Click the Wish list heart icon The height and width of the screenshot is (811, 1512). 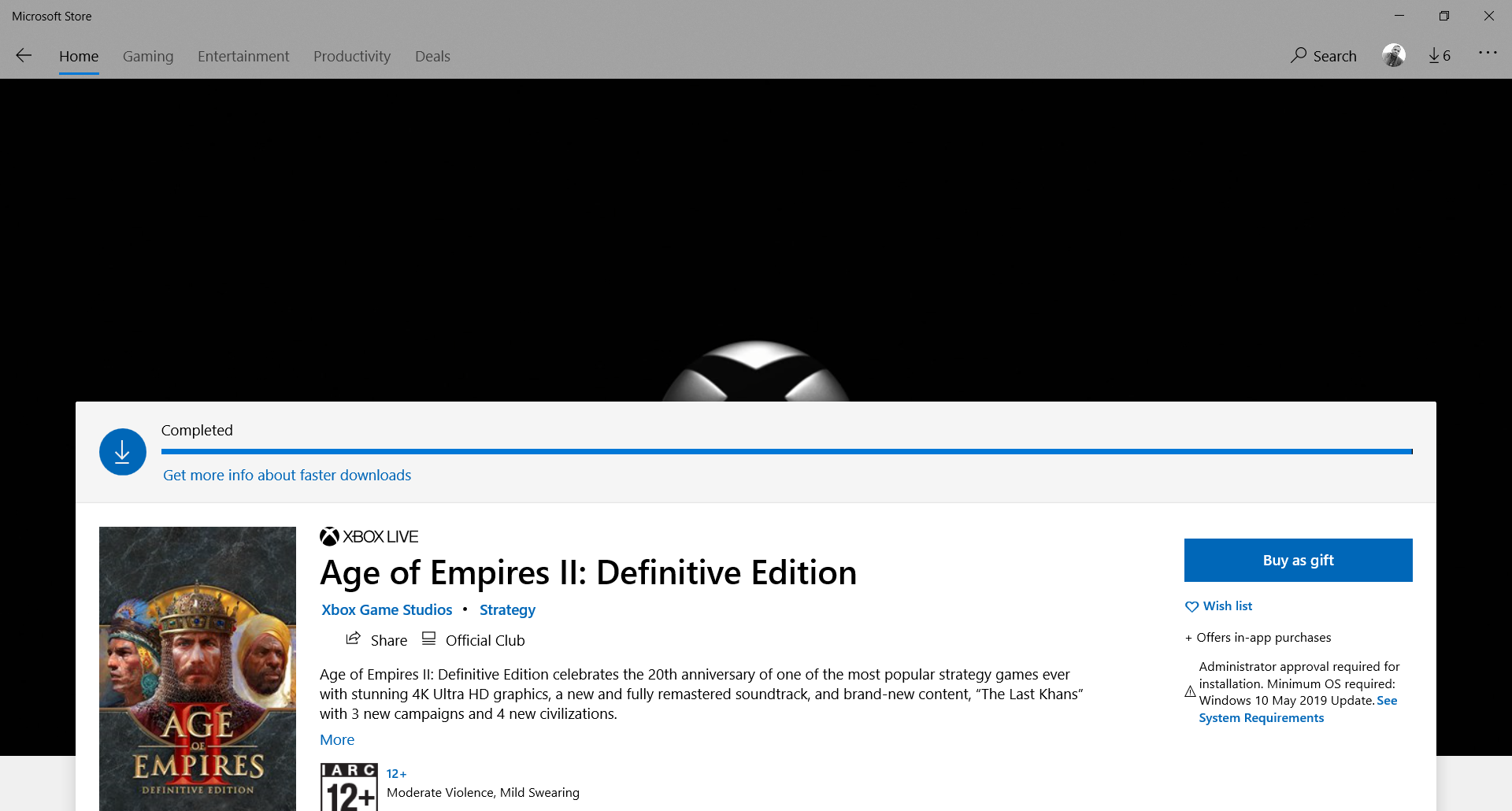(x=1191, y=606)
